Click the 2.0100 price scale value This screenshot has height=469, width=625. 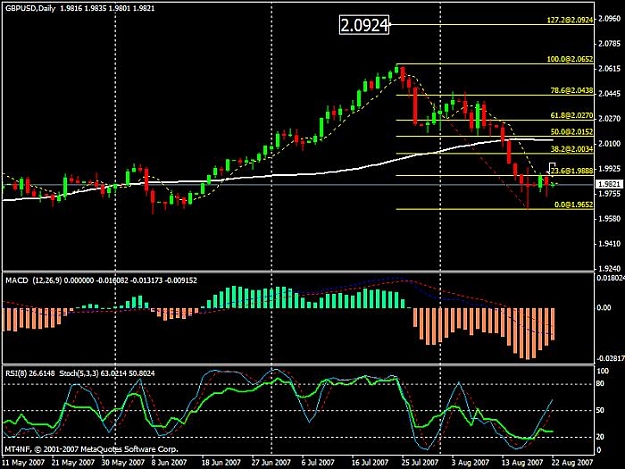point(610,143)
